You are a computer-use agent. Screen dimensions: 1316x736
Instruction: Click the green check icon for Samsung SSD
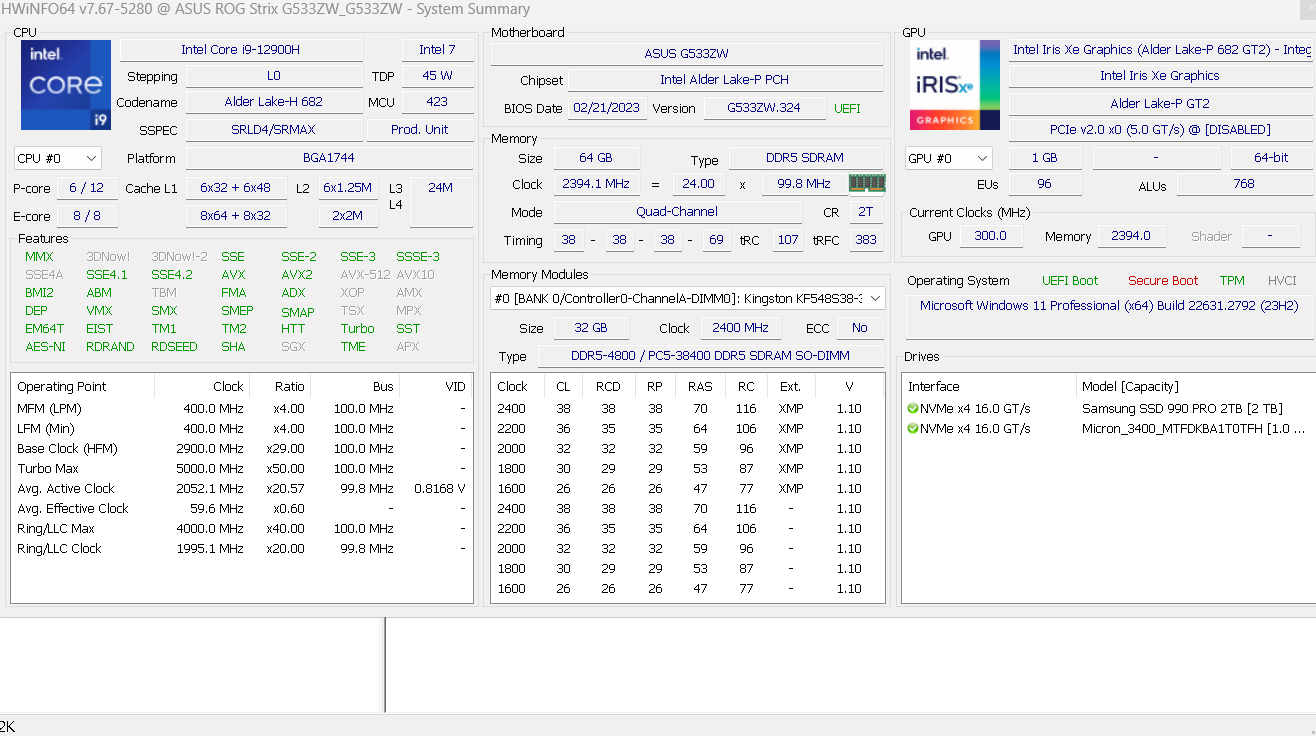pos(913,408)
